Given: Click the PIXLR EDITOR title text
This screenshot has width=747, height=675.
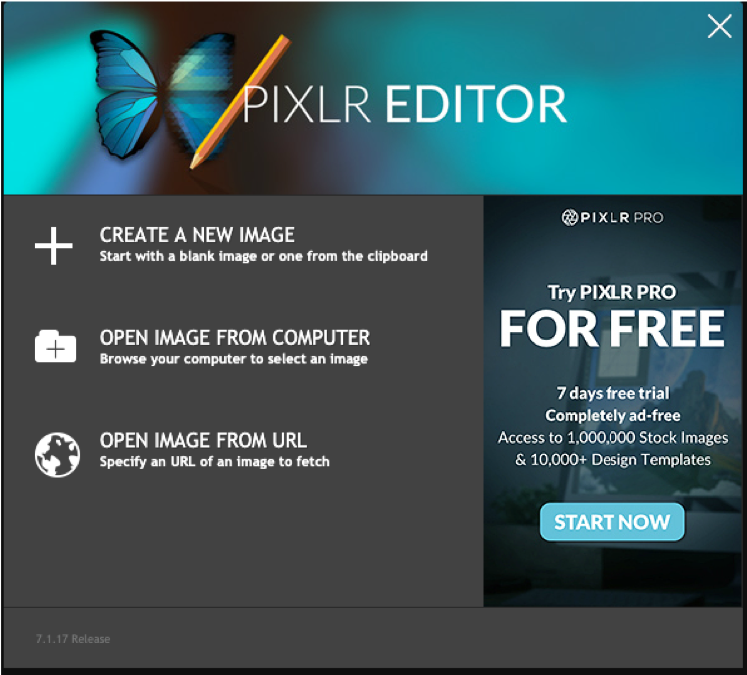Looking at the screenshot, I should tap(404, 104).
